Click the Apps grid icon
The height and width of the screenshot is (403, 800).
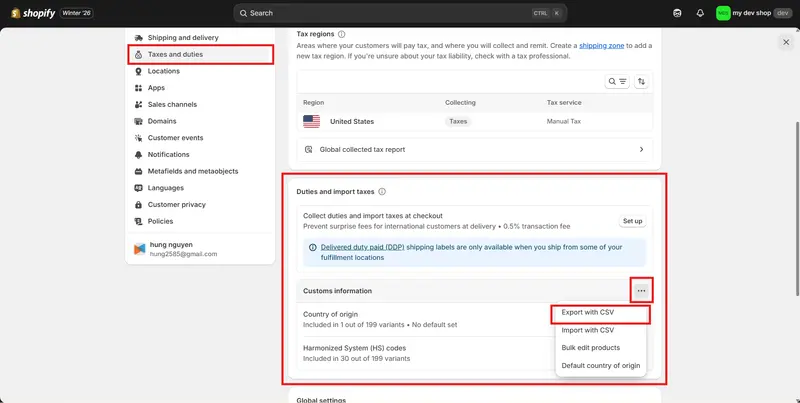(138, 88)
